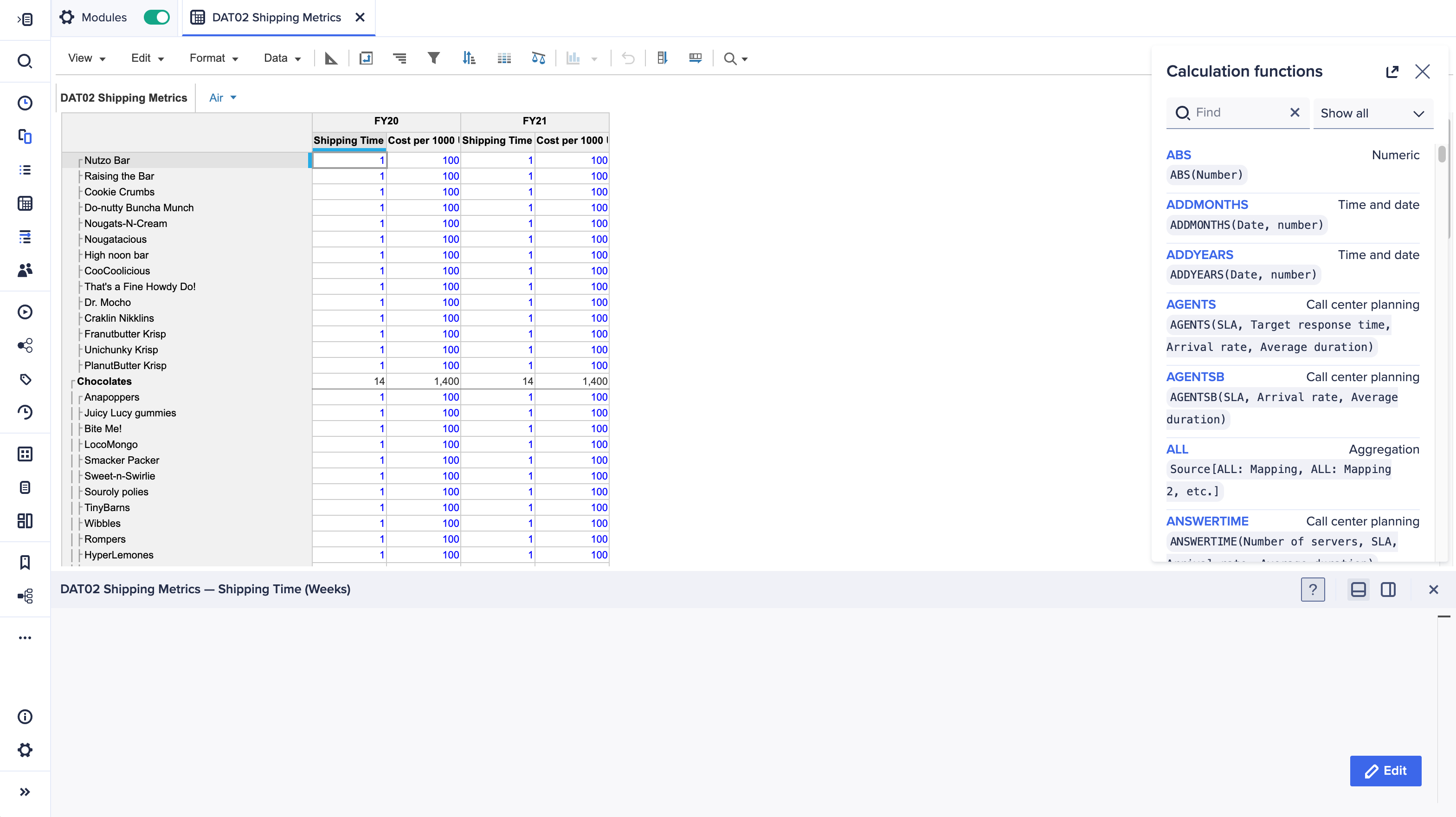Click the undo icon in the toolbar
The width and height of the screenshot is (1456, 817).
[629, 58]
